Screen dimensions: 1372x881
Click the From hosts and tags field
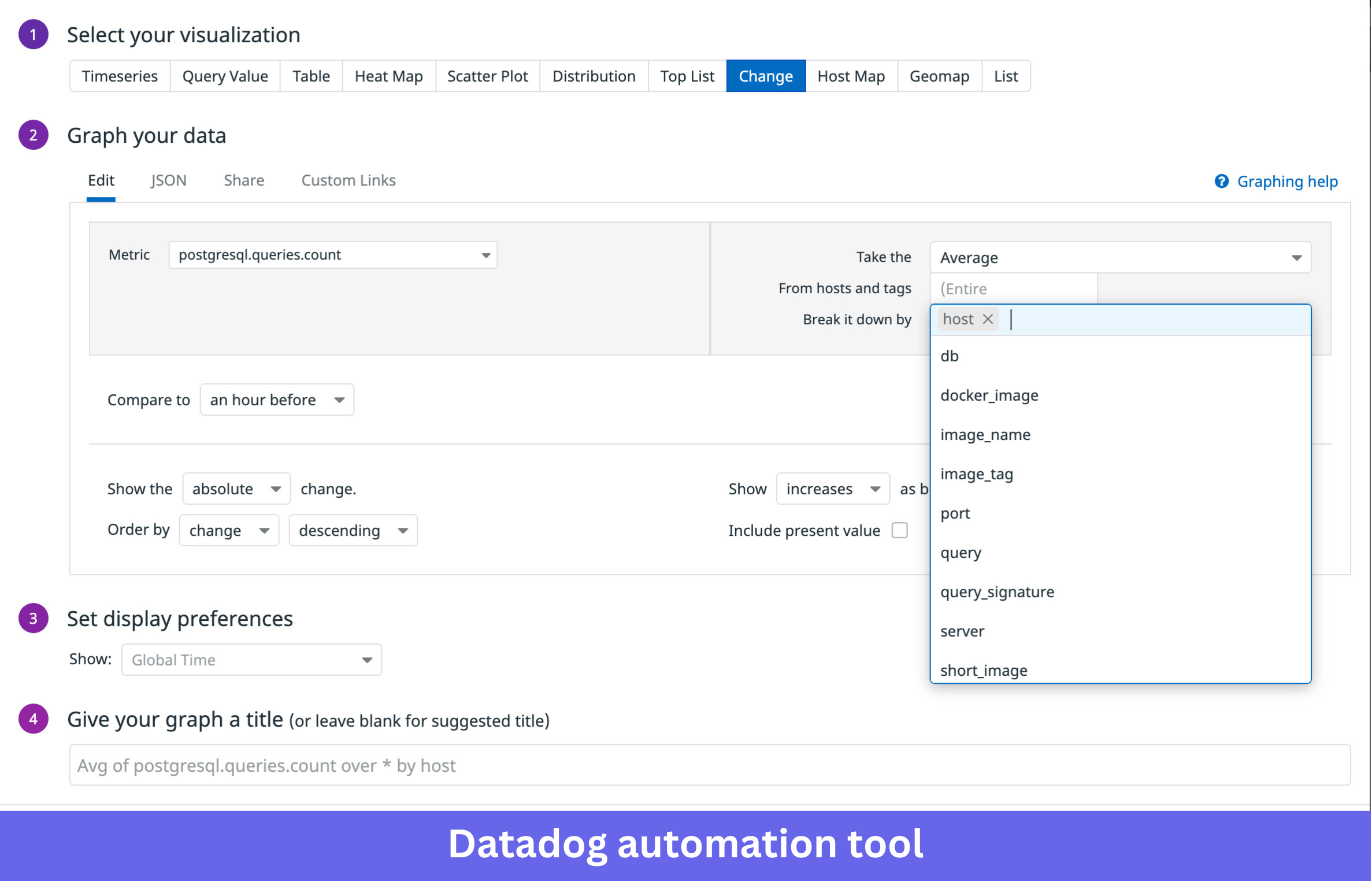(x=1013, y=288)
